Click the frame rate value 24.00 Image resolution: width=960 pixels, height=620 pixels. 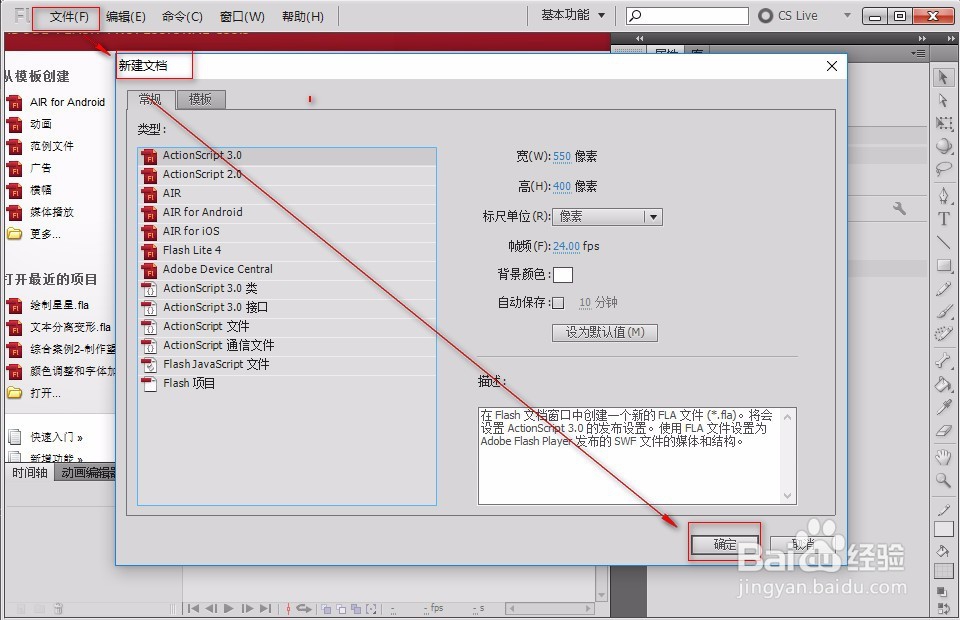566,246
